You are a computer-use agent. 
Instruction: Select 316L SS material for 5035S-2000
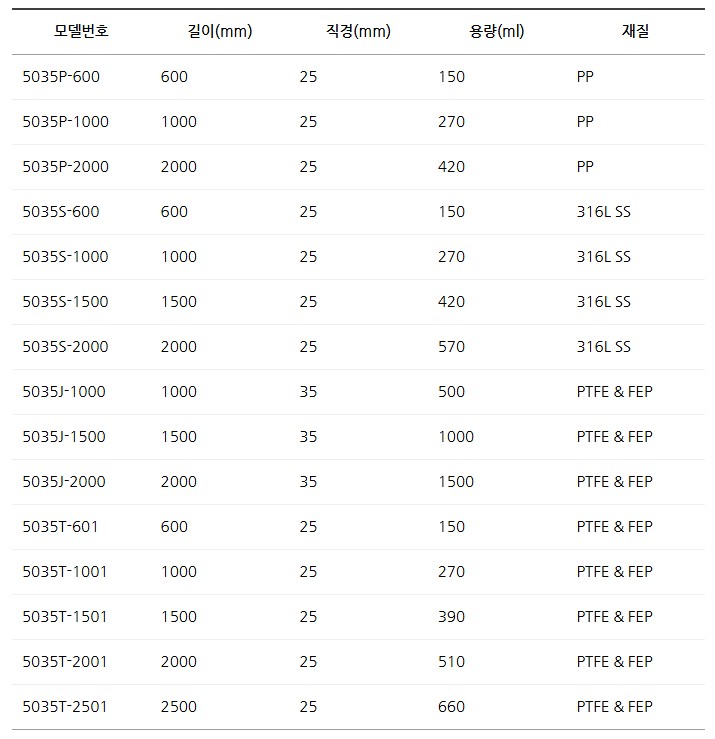click(604, 347)
